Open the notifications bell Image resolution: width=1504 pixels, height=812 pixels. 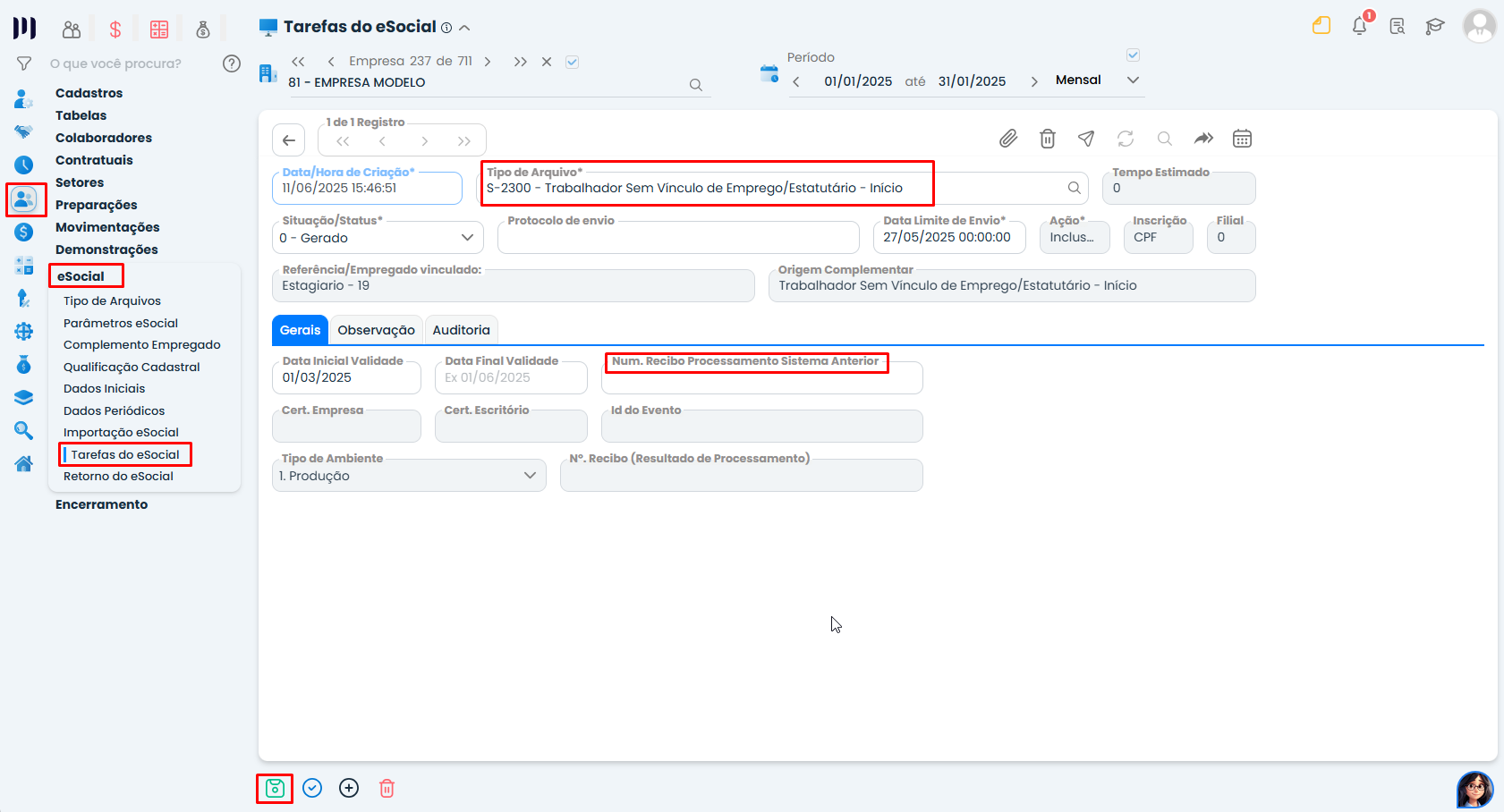tap(1360, 26)
